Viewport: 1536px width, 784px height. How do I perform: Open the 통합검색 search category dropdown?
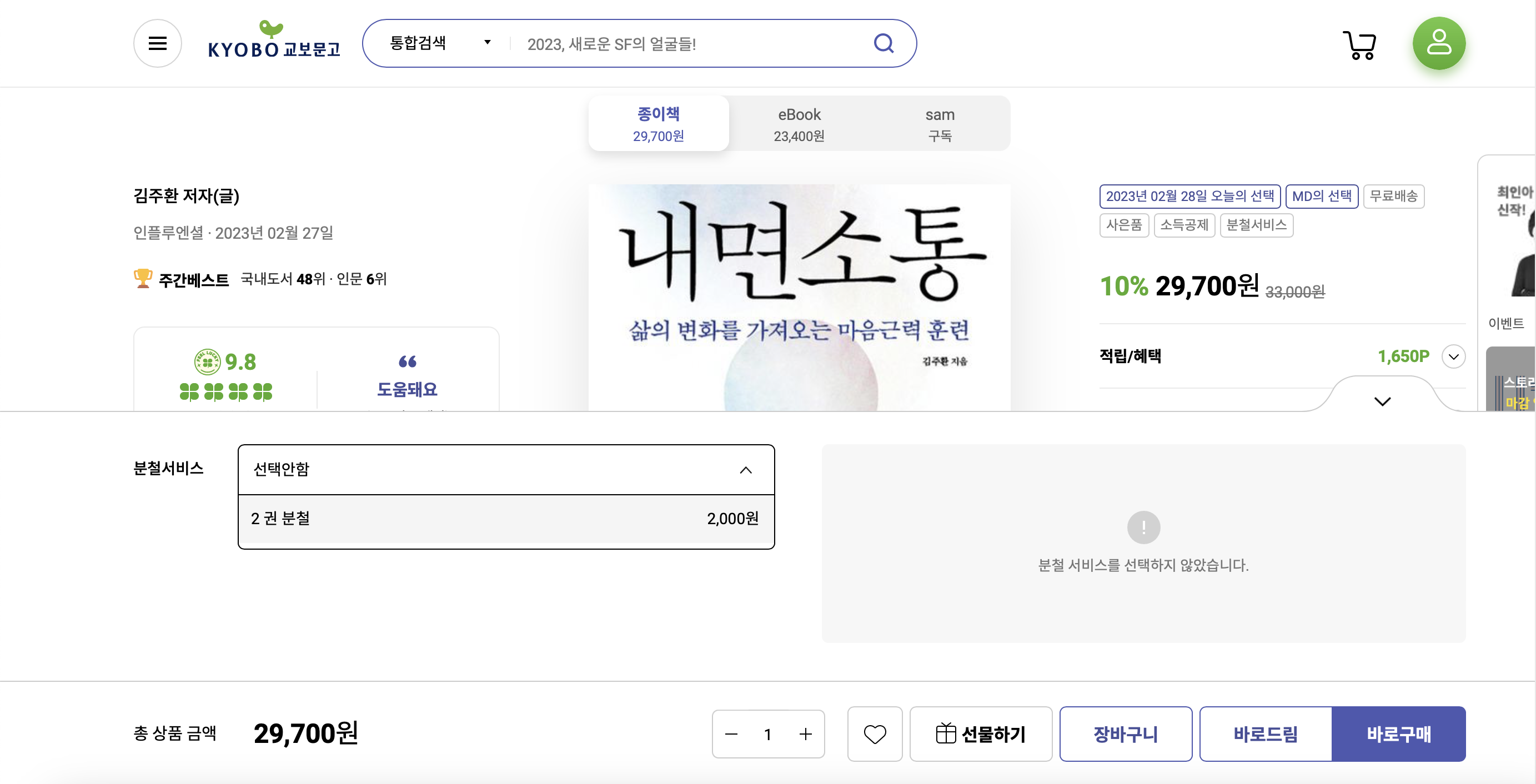pyautogui.click(x=439, y=43)
